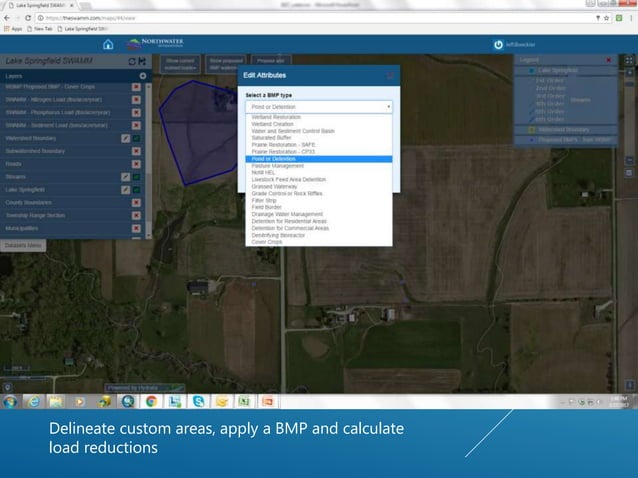The width and height of the screenshot is (638, 478).
Task: Click the power logout icon
Action: point(498,44)
